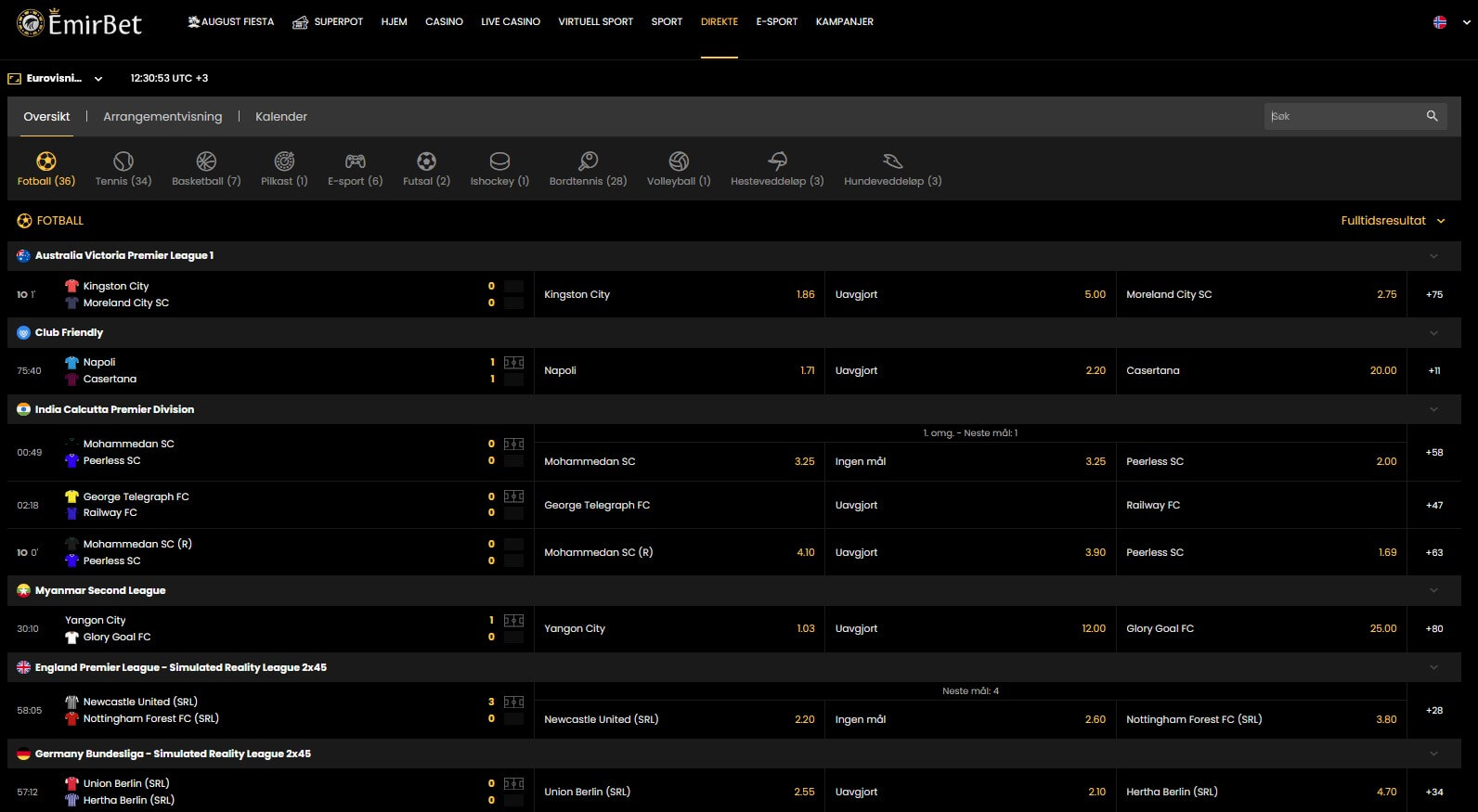Click the SUPERPOT icon in top navigation
Screen dimensions: 1478x812
click(x=301, y=22)
